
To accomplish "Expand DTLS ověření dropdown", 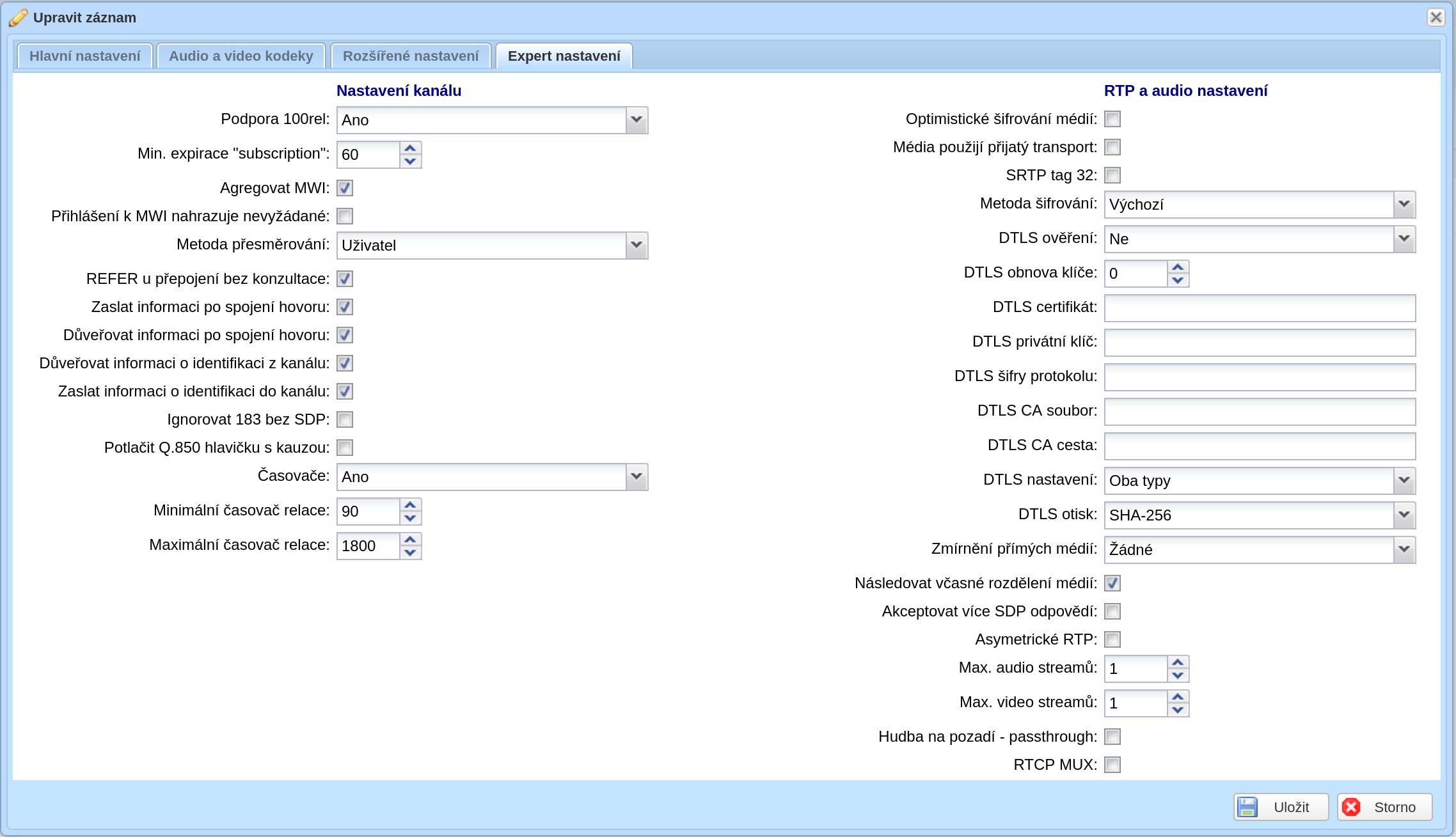I will coord(1404,239).
